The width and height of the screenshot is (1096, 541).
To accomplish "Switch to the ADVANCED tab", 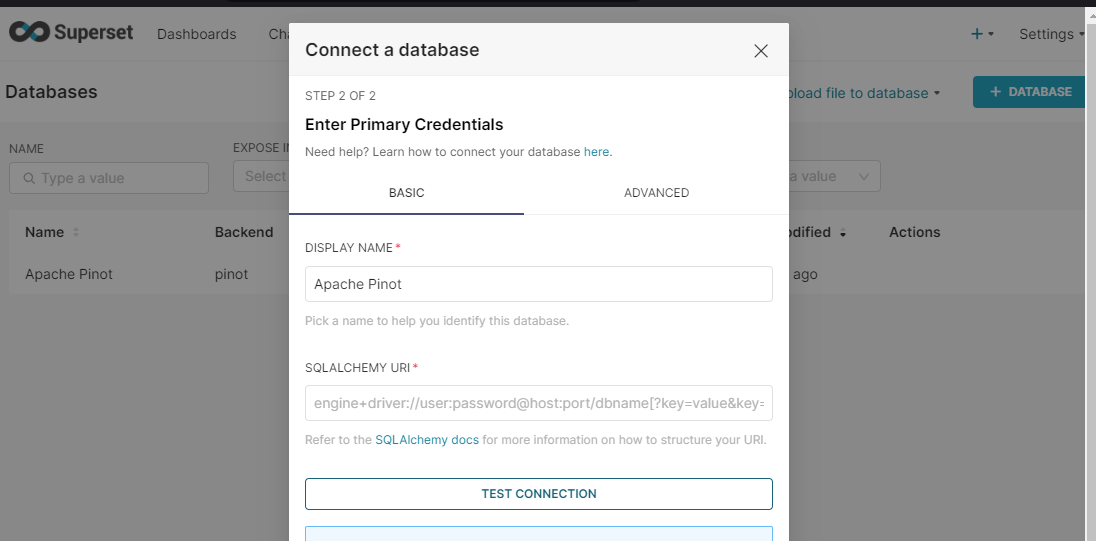I will coord(656,193).
